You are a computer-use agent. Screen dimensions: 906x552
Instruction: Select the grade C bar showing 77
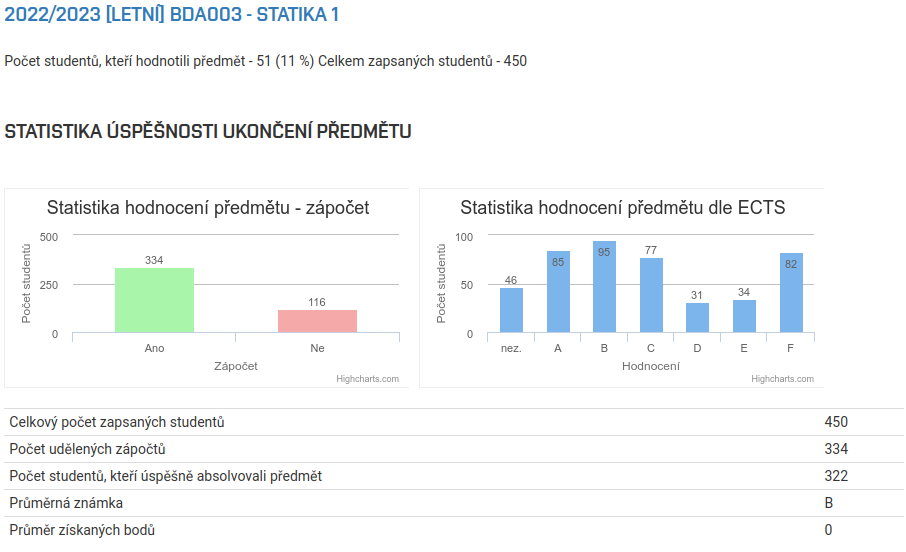click(651, 295)
